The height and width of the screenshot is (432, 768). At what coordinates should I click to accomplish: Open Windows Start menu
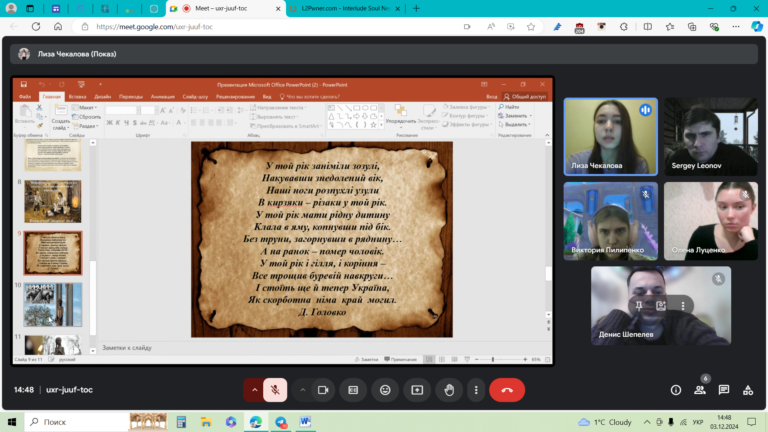[12, 422]
